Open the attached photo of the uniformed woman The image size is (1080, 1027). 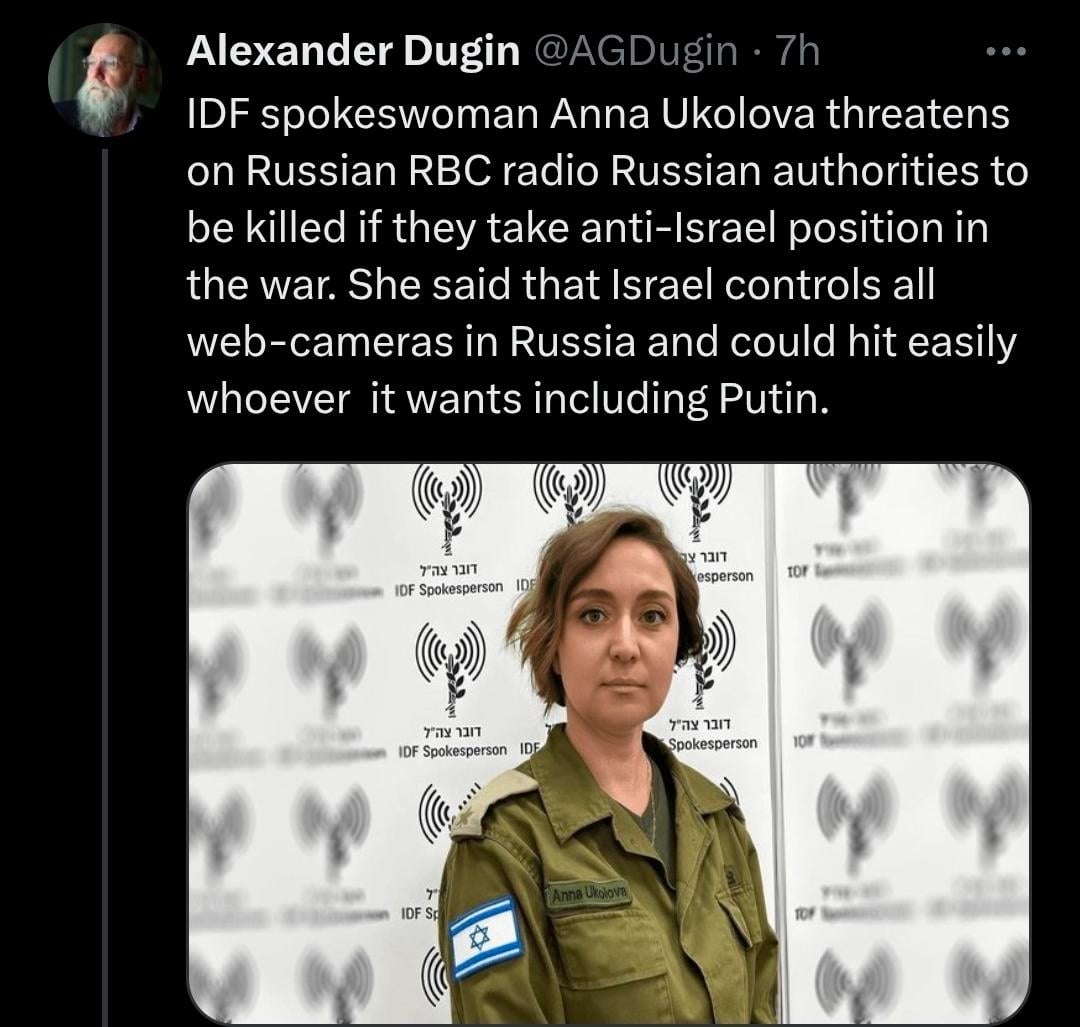pyautogui.click(x=609, y=744)
